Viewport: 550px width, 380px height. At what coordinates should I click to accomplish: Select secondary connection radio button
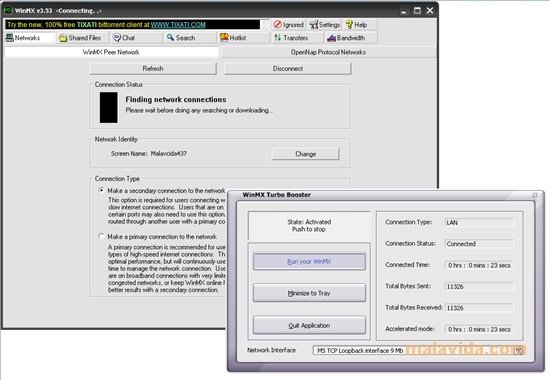tap(101, 191)
